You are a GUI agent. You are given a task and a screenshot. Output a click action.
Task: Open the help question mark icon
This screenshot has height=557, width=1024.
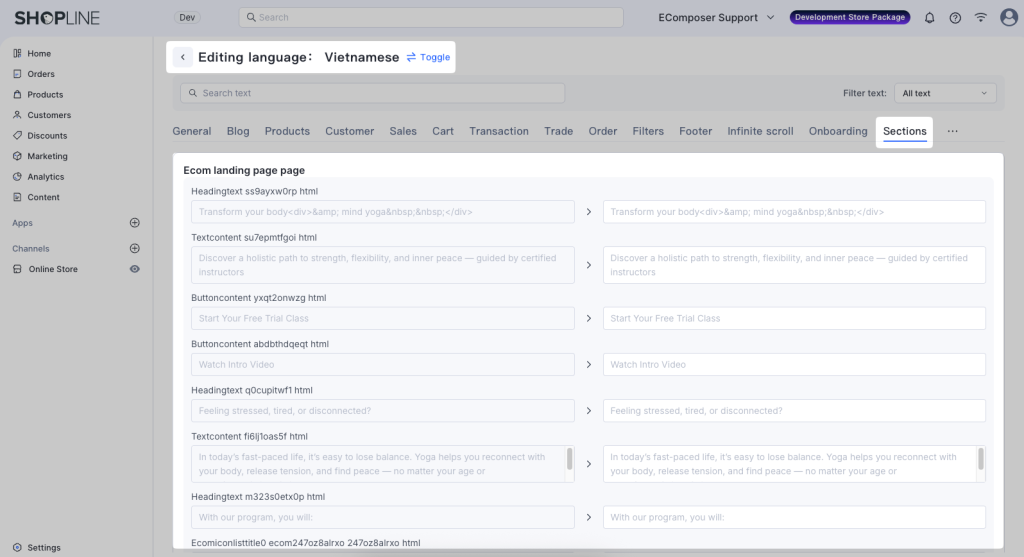pos(955,18)
